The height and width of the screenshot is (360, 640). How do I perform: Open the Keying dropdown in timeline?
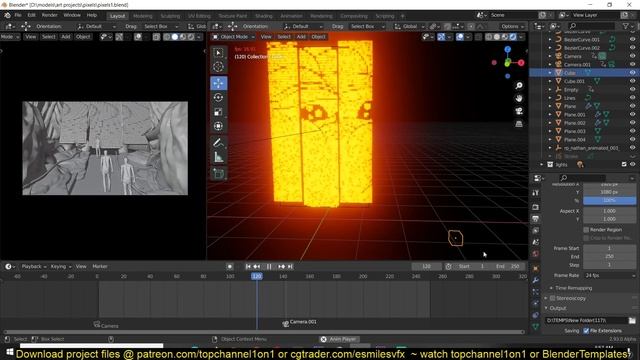(x=61, y=267)
